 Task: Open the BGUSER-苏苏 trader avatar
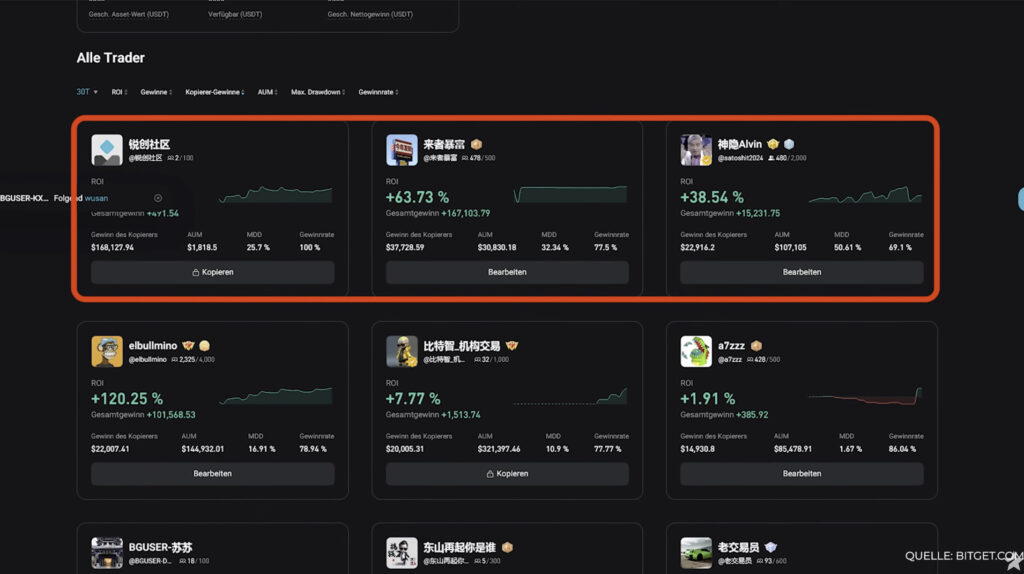pyautogui.click(x=106, y=552)
